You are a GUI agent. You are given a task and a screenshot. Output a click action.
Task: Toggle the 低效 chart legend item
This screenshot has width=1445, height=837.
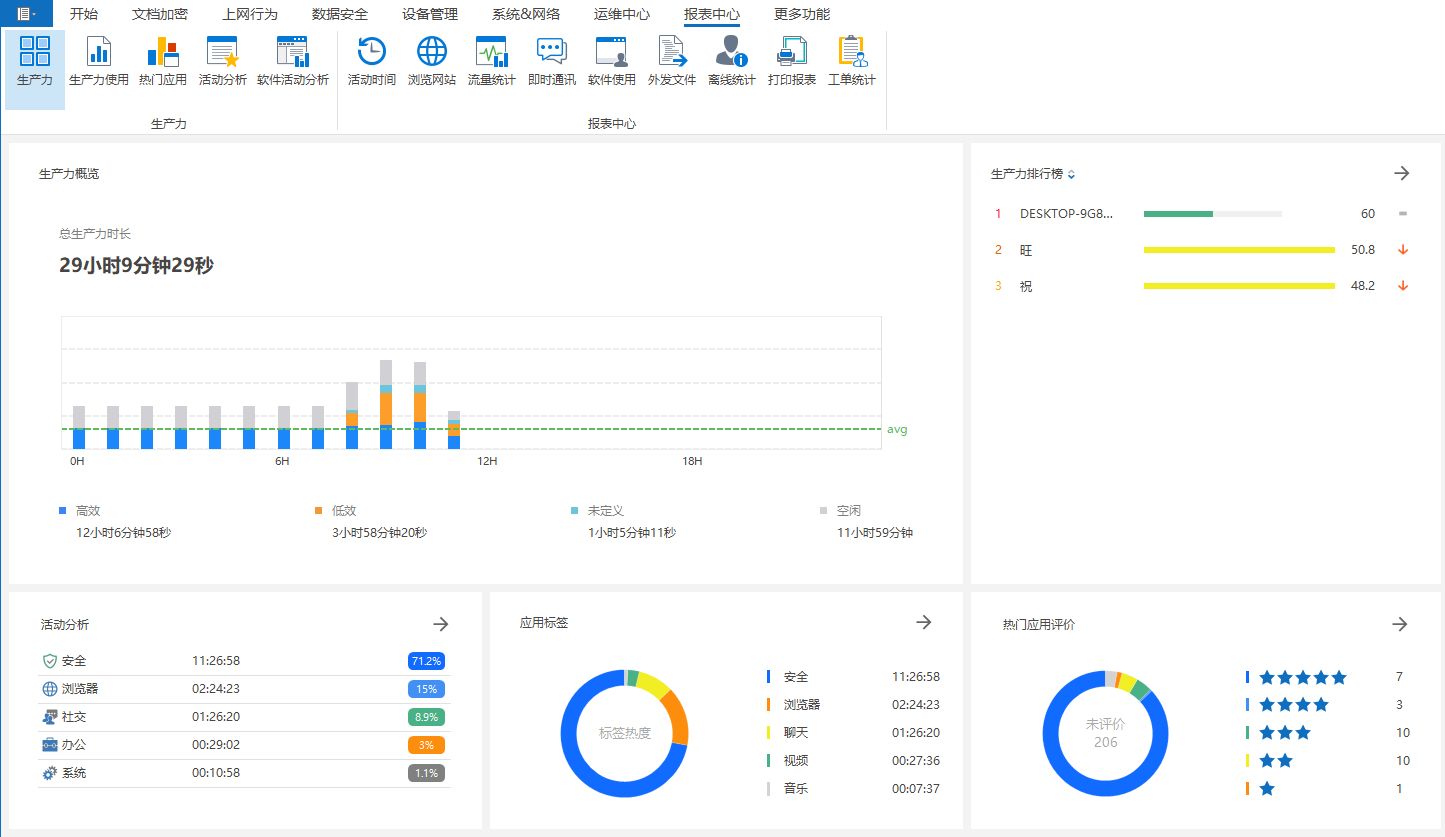pos(336,510)
